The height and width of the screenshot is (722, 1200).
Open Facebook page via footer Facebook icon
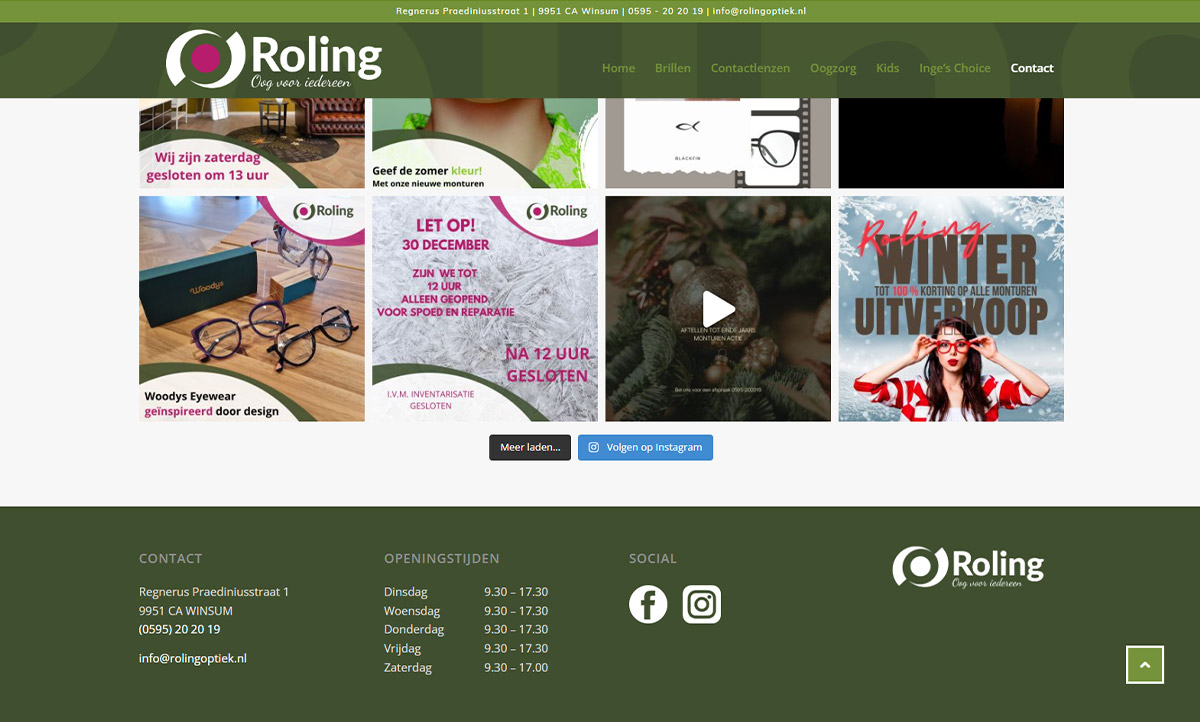pyautogui.click(x=648, y=604)
